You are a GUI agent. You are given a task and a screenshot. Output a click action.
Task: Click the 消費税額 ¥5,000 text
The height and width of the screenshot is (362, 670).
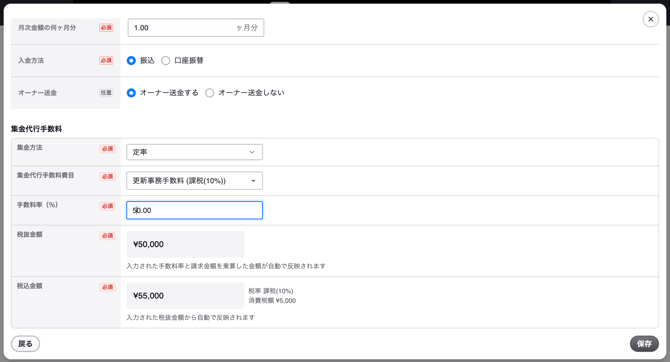272,300
